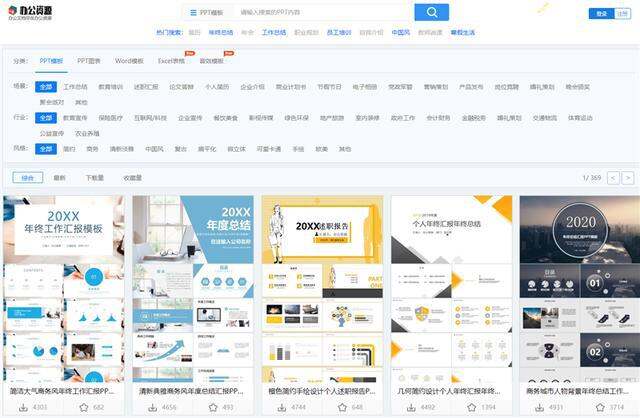
Task: Favorite star under second template card
Action: click(213, 407)
